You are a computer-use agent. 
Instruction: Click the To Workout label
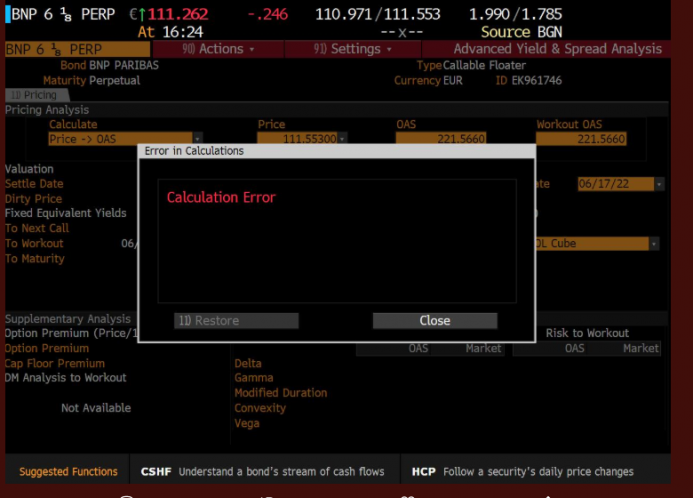(34, 243)
